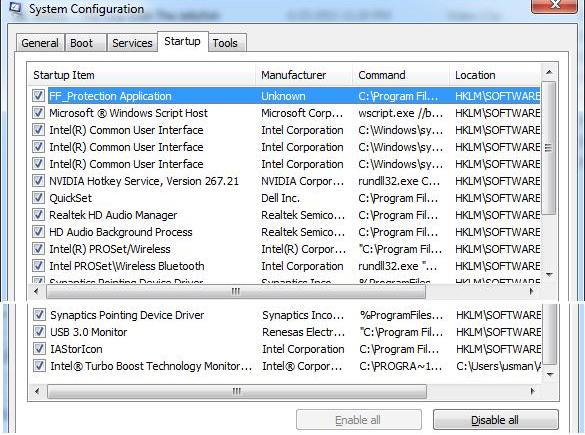This screenshot has height=435, width=585.
Task: Select the 'FF_Protection Application' row name
Action: point(110,96)
